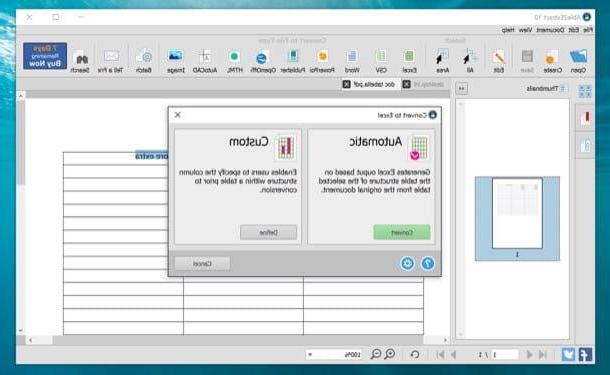This screenshot has height=375, width=610.
Task: Cancel the Convert to Excel dialog
Action: point(202,264)
